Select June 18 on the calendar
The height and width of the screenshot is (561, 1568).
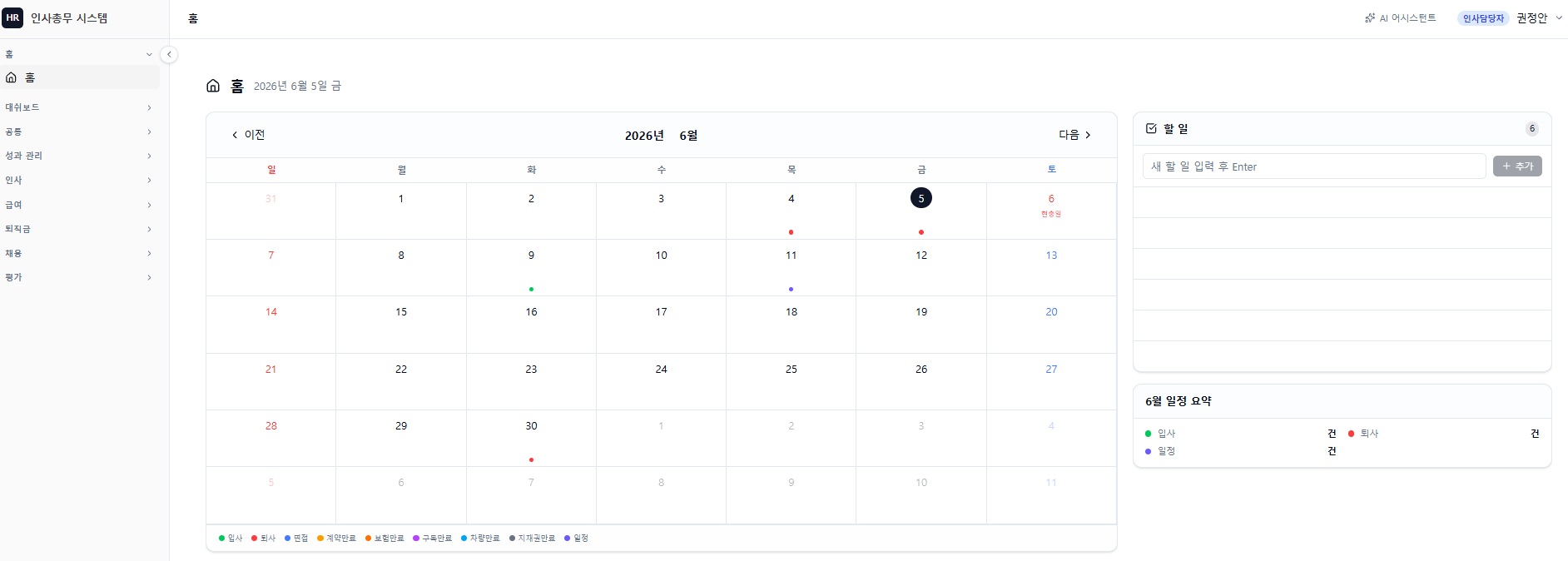(x=791, y=325)
